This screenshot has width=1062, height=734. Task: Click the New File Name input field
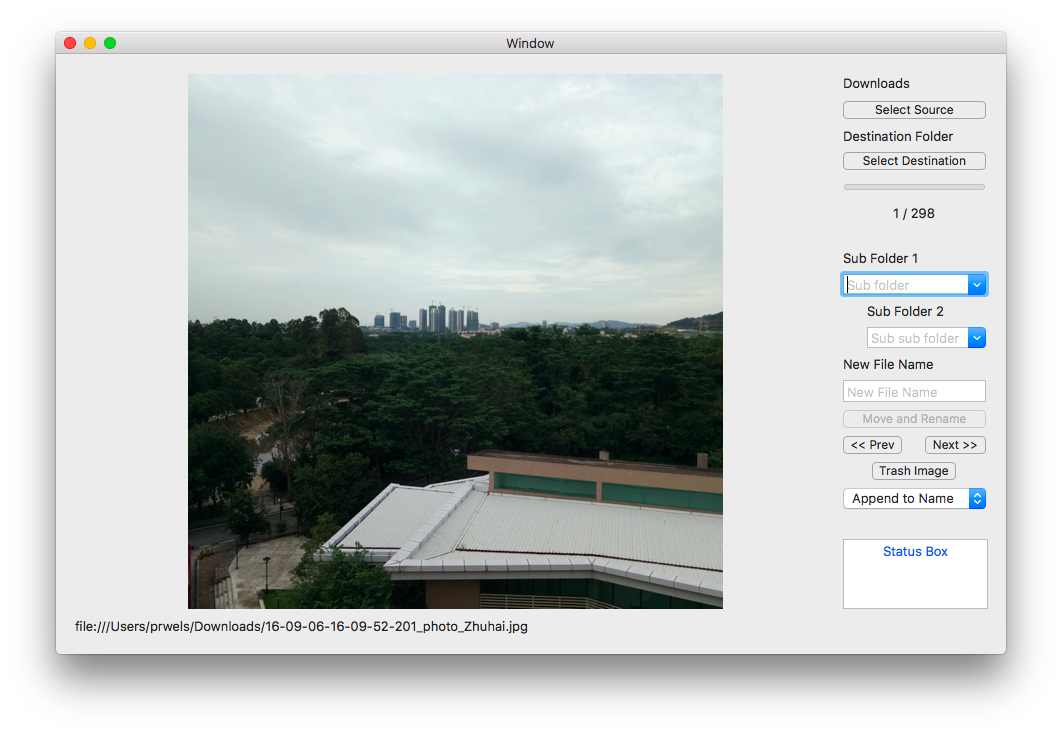click(914, 392)
